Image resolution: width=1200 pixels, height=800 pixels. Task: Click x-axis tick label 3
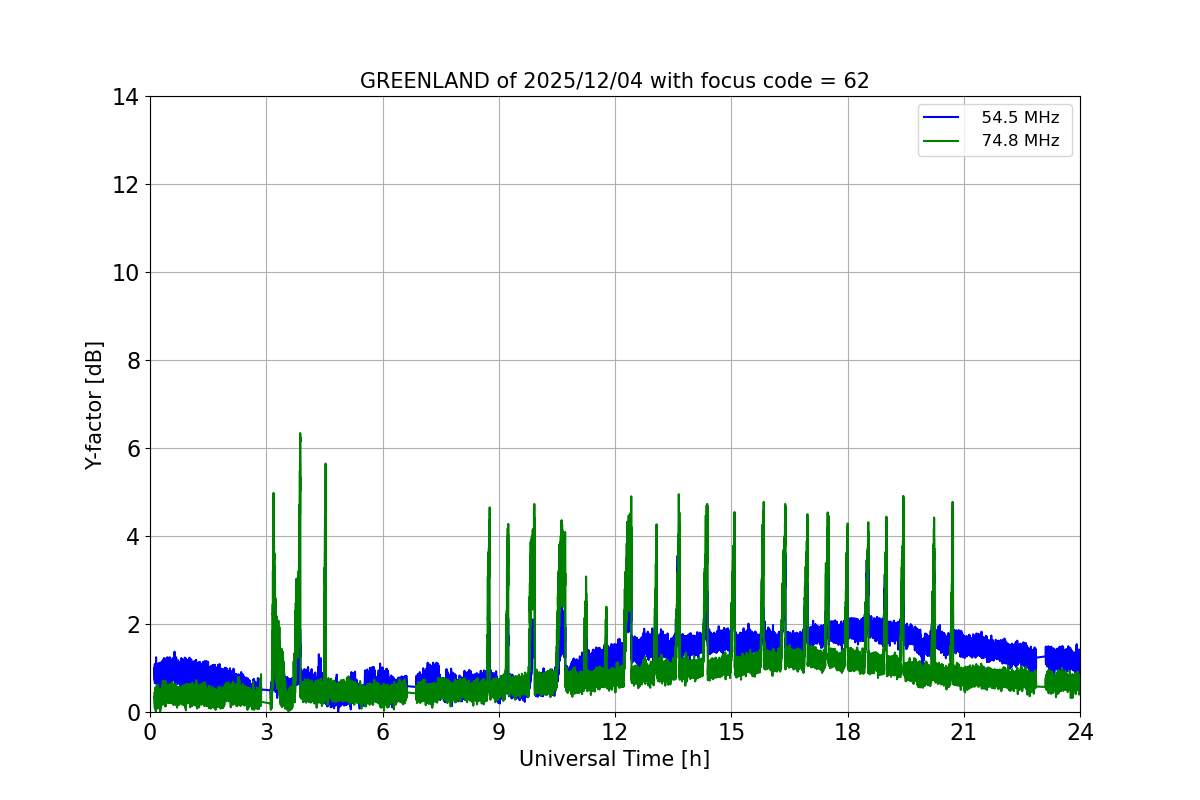tap(266, 732)
